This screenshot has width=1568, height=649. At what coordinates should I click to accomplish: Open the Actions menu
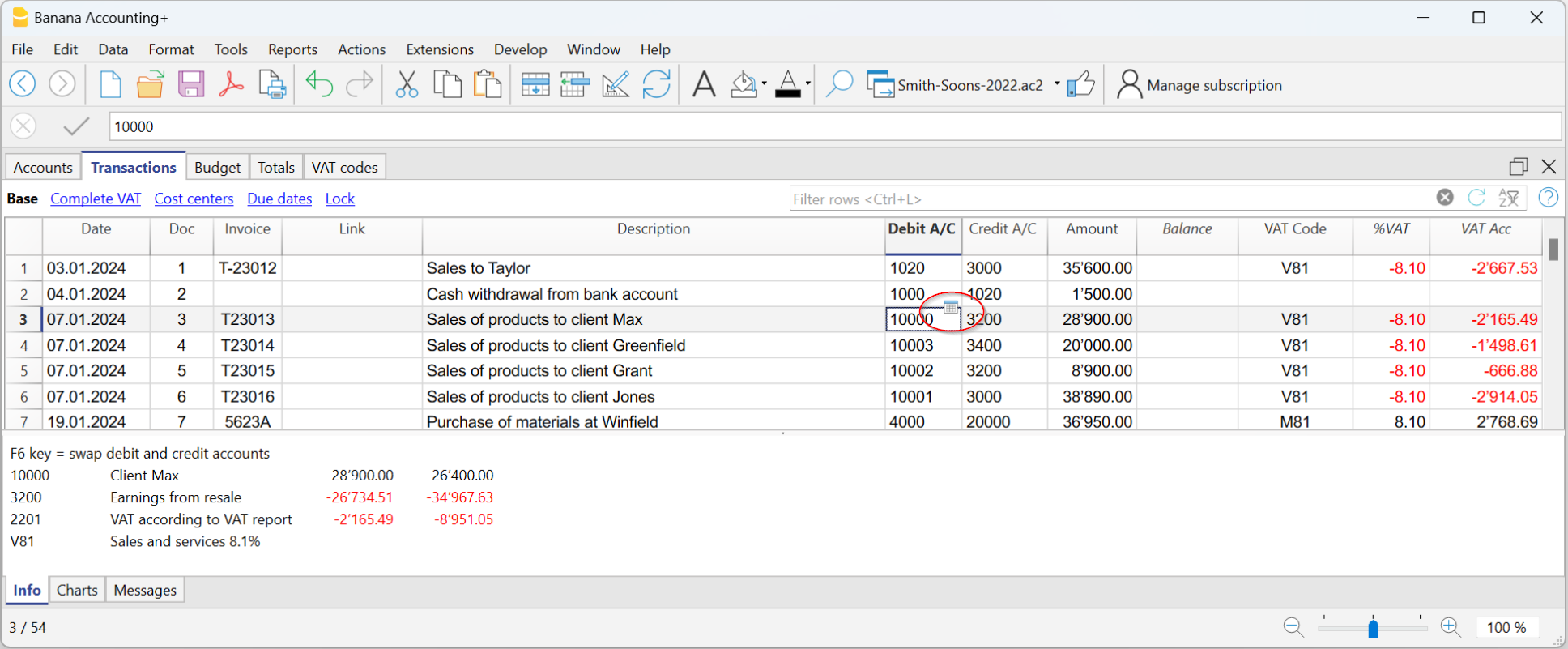[x=361, y=49]
